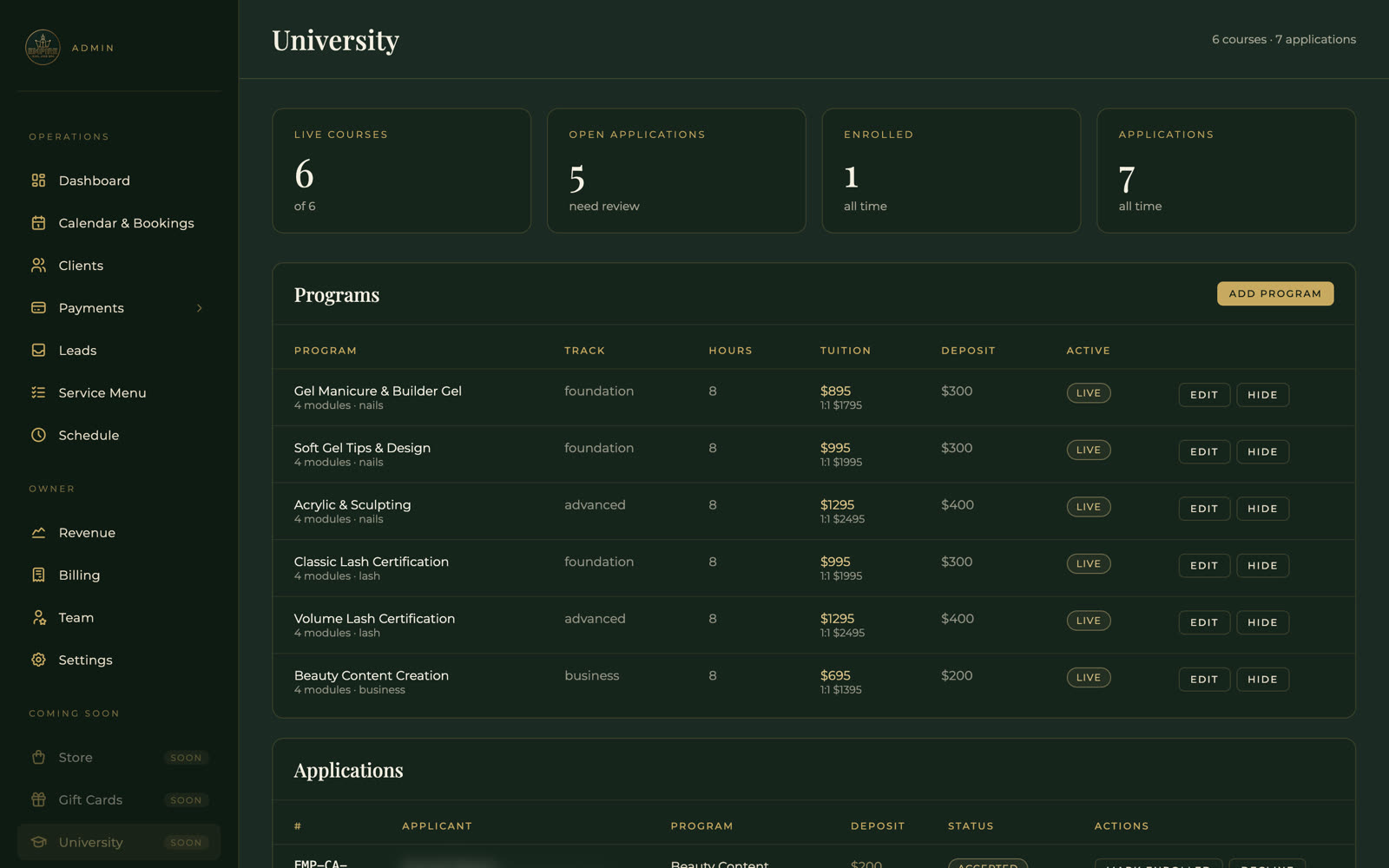Click the Store menu item marked soon

[119, 758]
